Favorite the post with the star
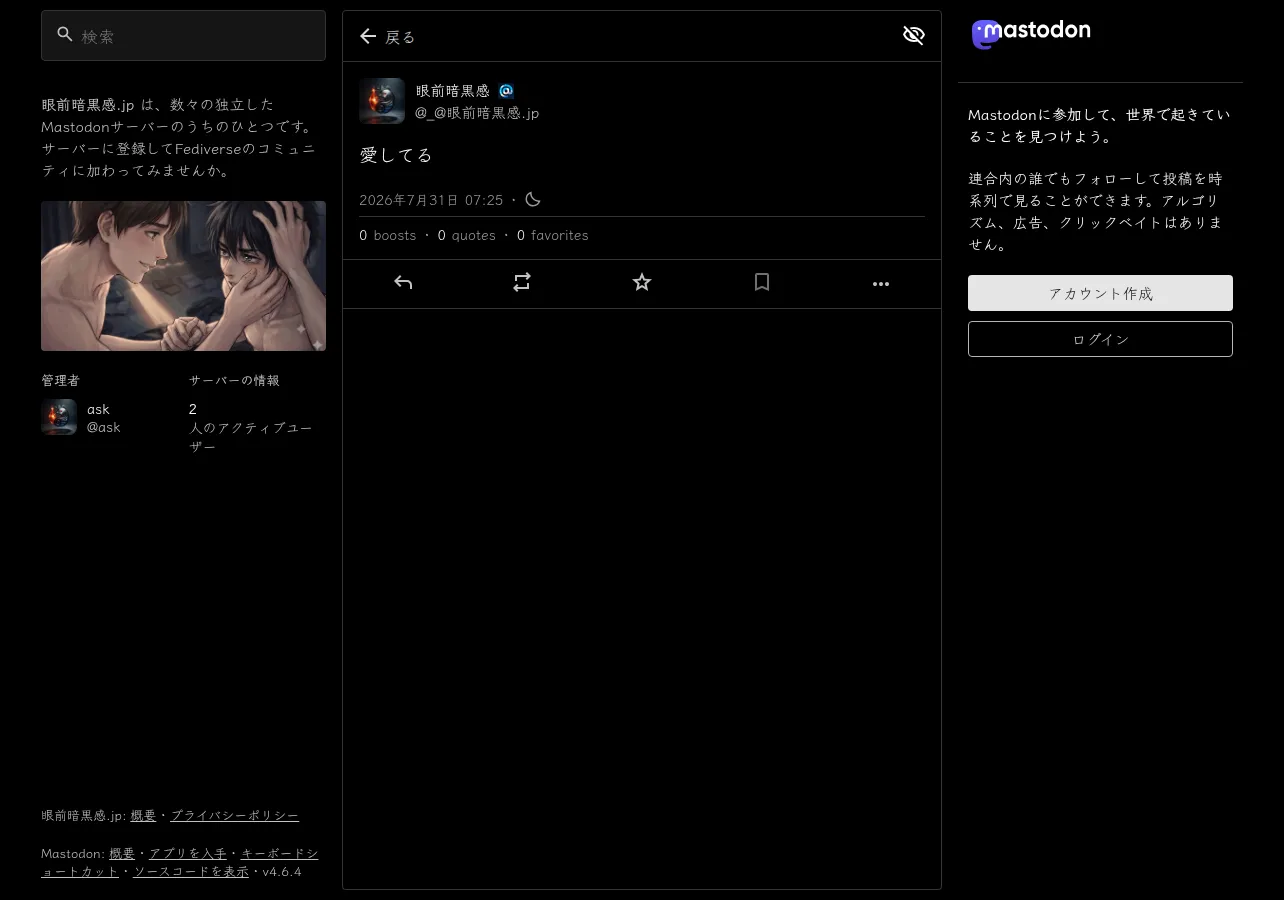This screenshot has height=900, width=1284. coord(642,284)
